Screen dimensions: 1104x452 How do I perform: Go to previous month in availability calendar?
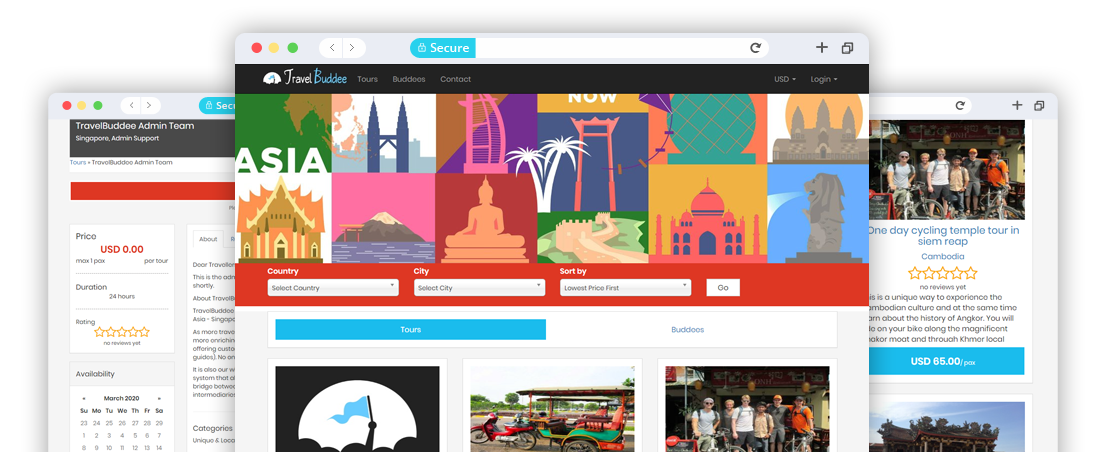pyautogui.click(x=84, y=398)
